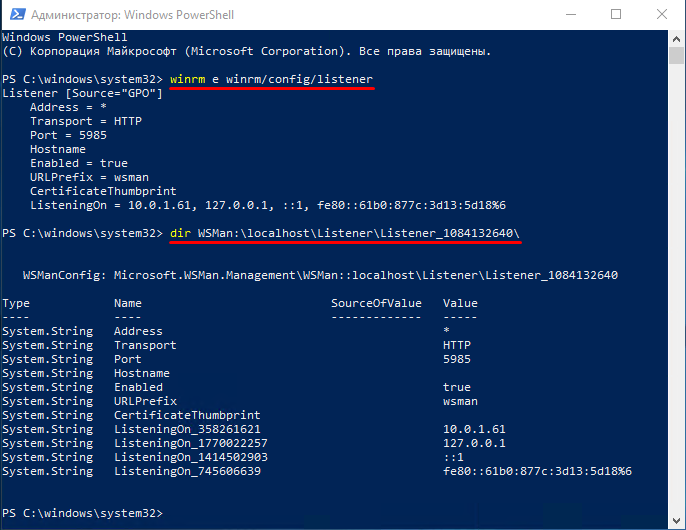Click 'ListeningOn_358261621' name cell

click(x=187, y=429)
